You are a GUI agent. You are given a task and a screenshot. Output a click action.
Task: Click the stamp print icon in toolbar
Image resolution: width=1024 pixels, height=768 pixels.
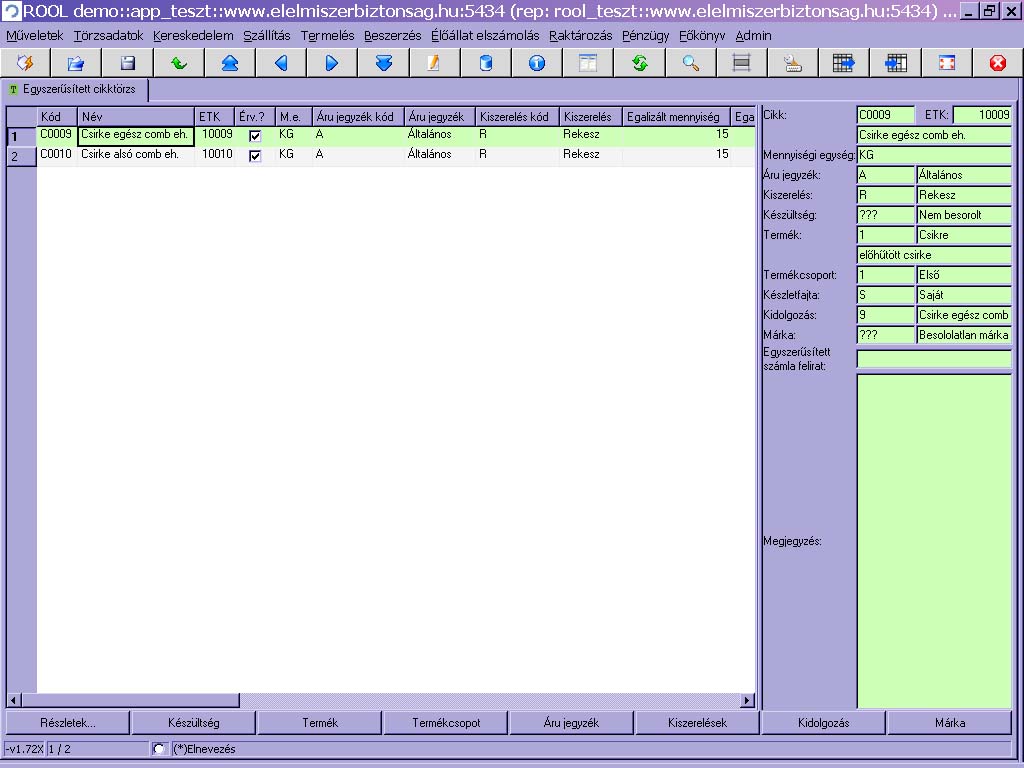pos(793,63)
